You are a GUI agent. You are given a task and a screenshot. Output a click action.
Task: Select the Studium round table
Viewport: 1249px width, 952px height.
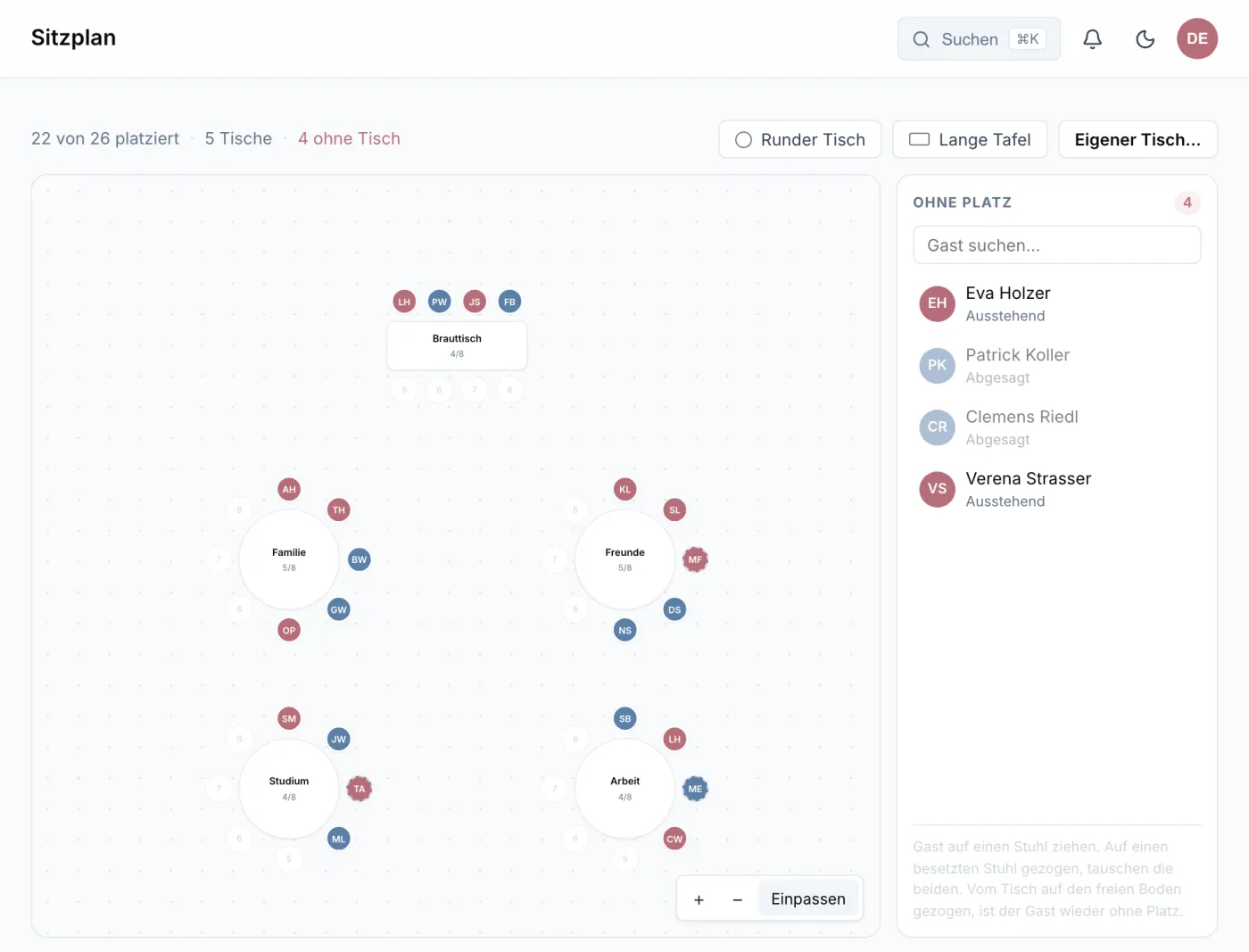289,789
